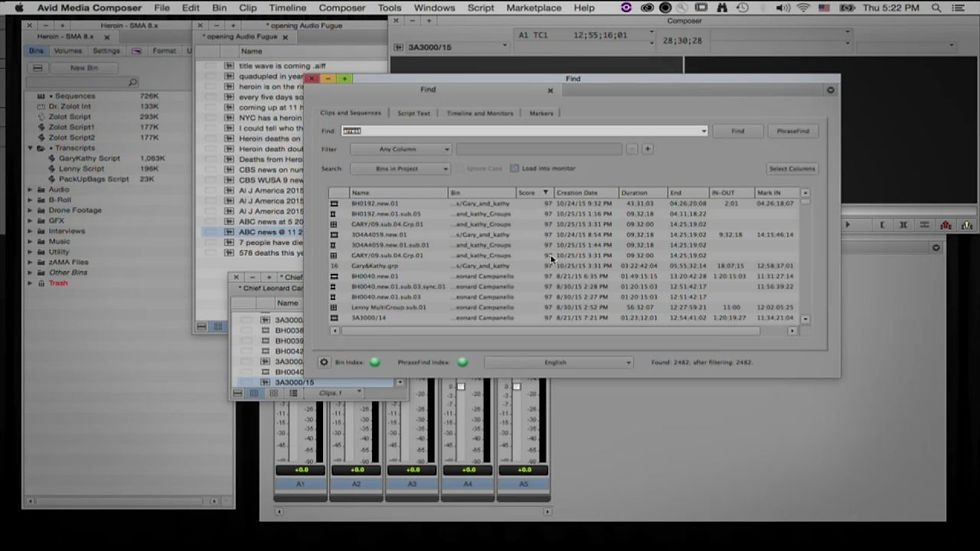980x551 pixels.
Task: Select frame view icon in Chief Leonard bin
Action: [x=274, y=393]
